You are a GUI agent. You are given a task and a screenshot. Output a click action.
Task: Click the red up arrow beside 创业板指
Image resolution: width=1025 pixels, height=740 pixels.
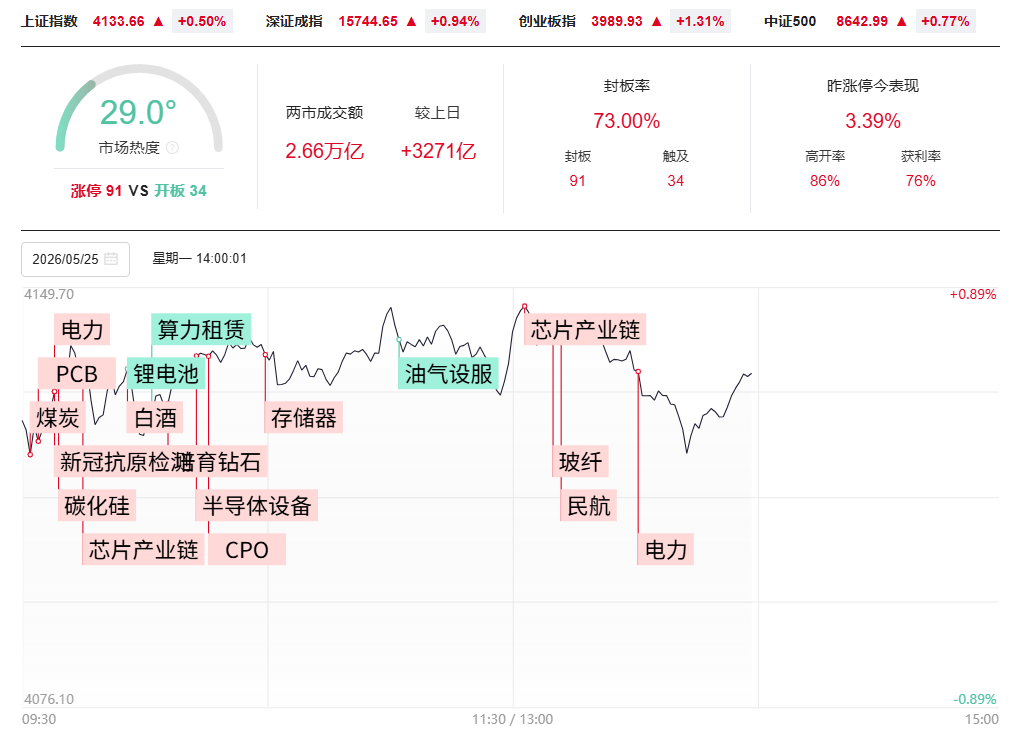tap(657, 22)
